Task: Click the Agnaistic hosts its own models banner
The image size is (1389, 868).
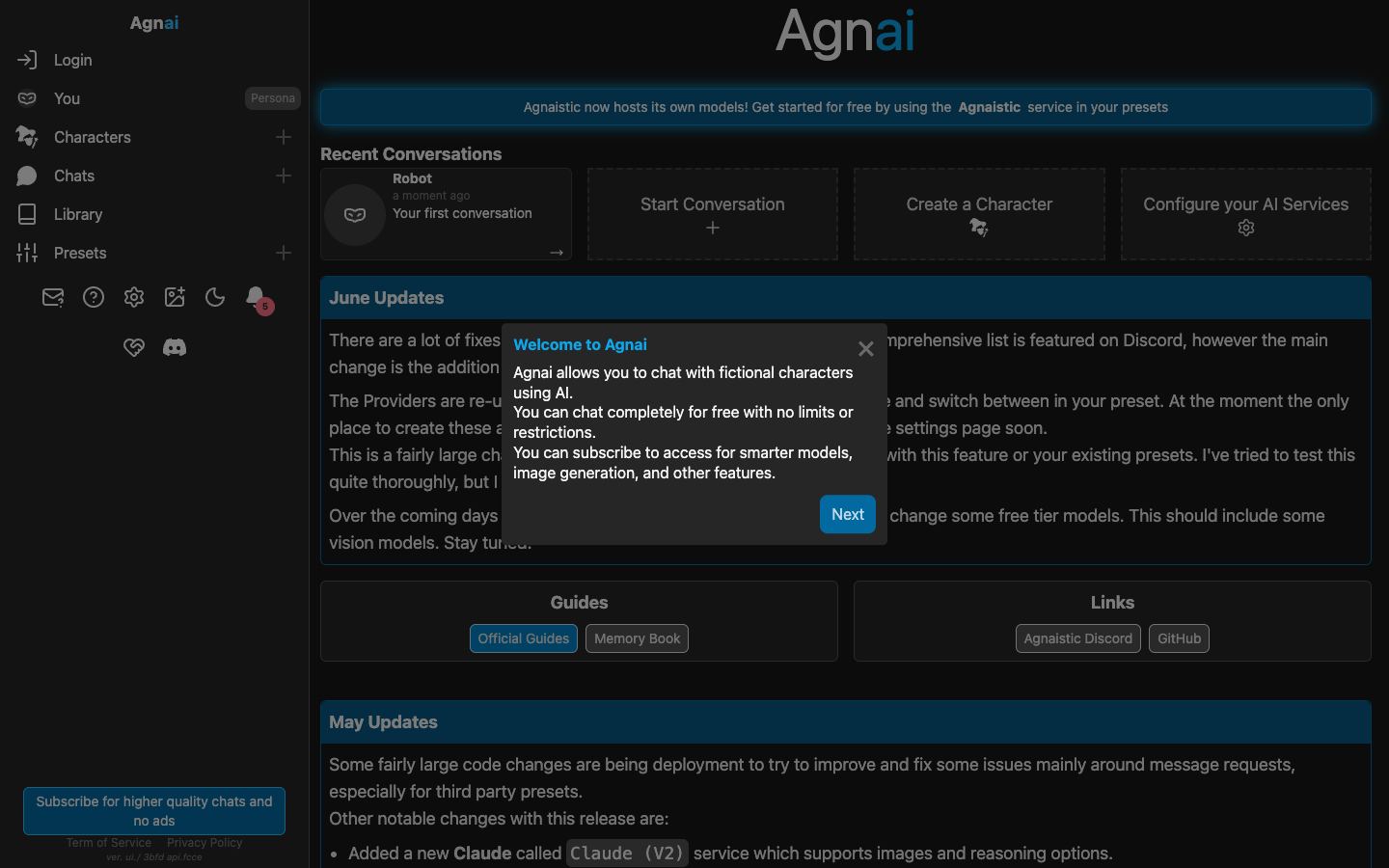Action: tap(846, 107)
